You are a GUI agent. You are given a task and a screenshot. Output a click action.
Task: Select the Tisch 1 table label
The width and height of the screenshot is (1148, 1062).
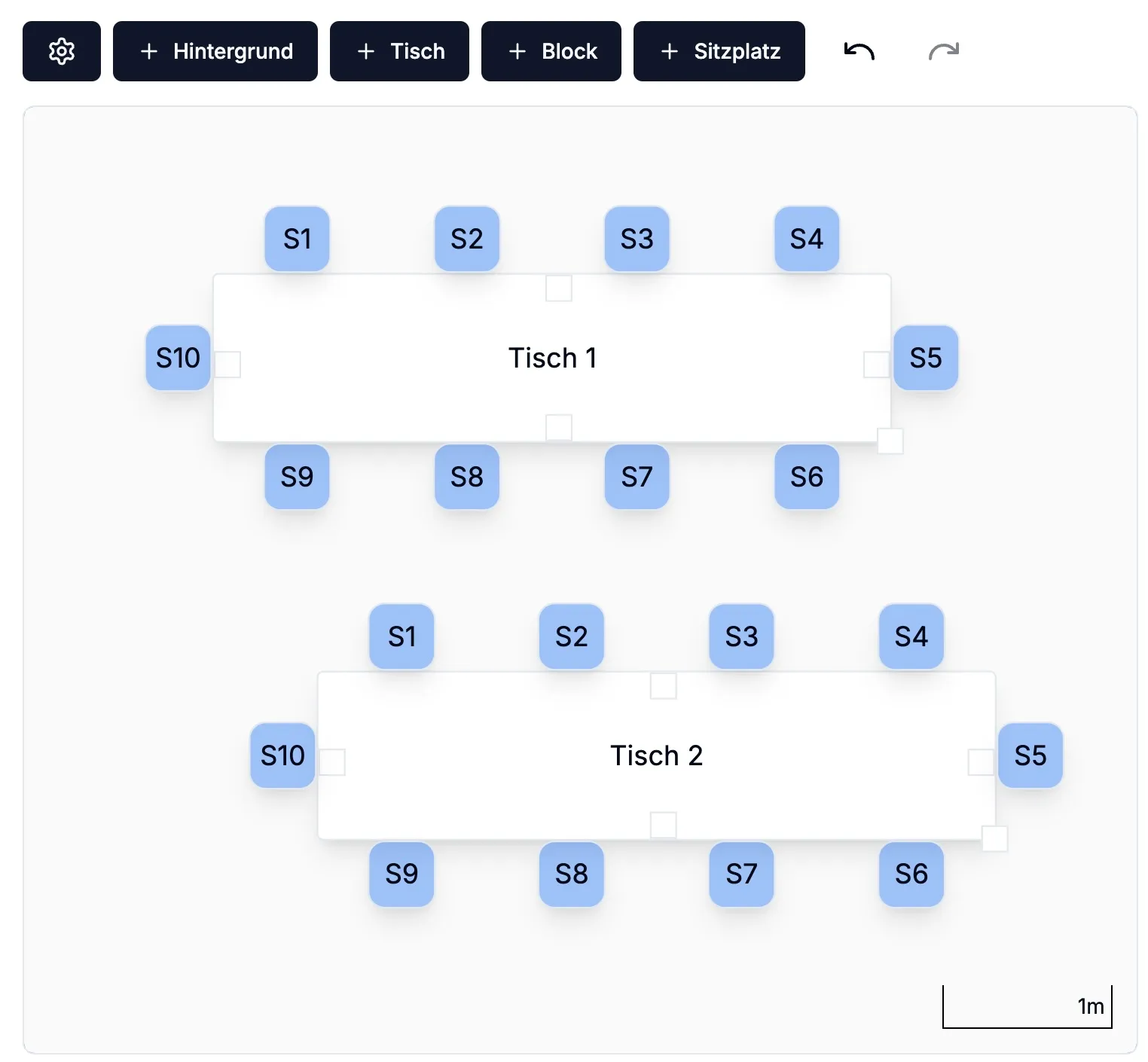(x=552, y=358)
